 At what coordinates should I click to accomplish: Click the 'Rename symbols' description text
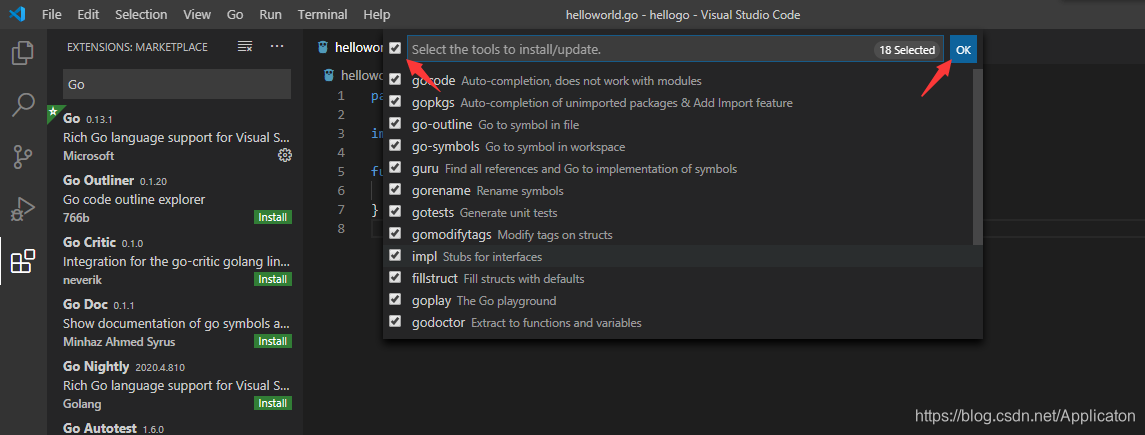tap(520, 191)
